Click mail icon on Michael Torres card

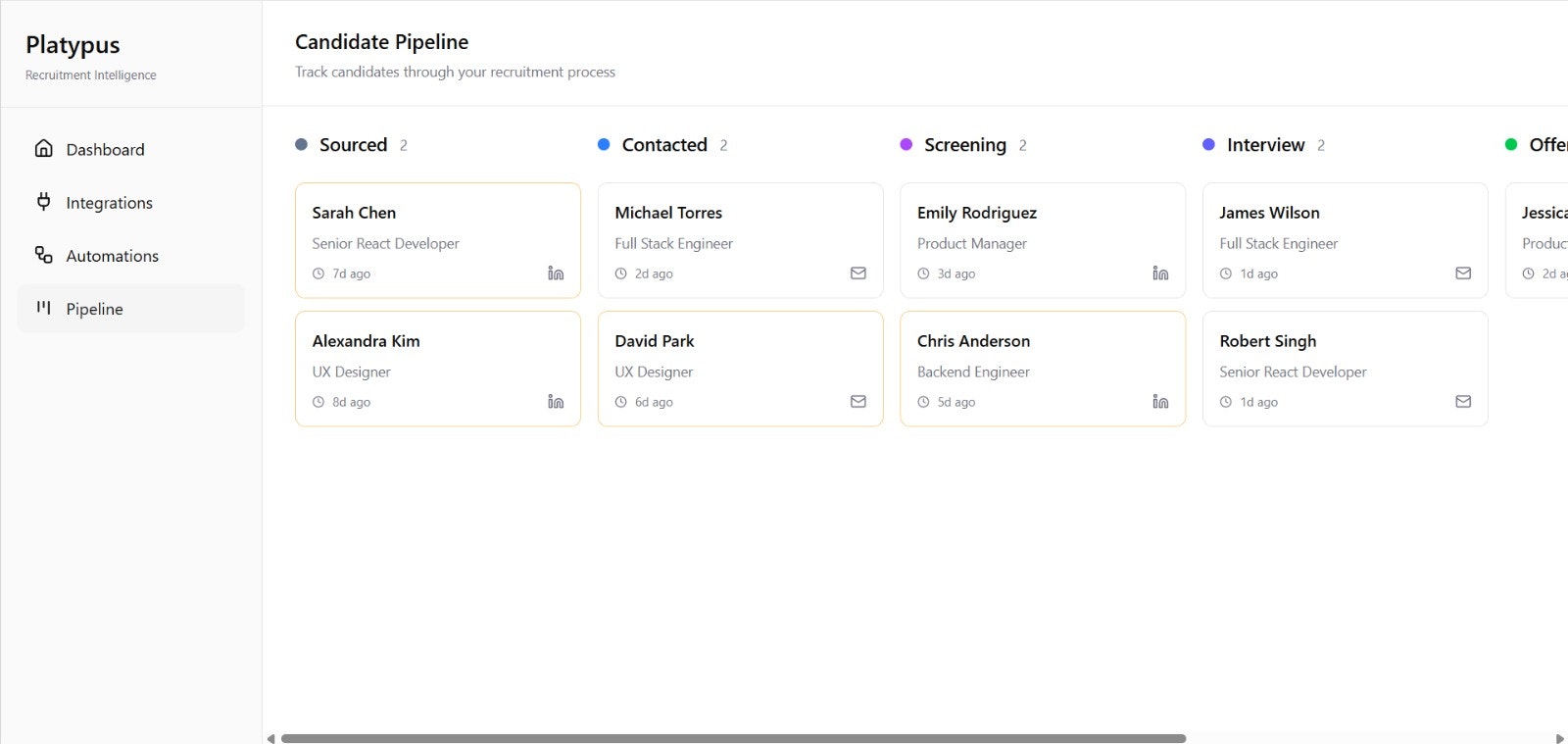click(858, 273)
